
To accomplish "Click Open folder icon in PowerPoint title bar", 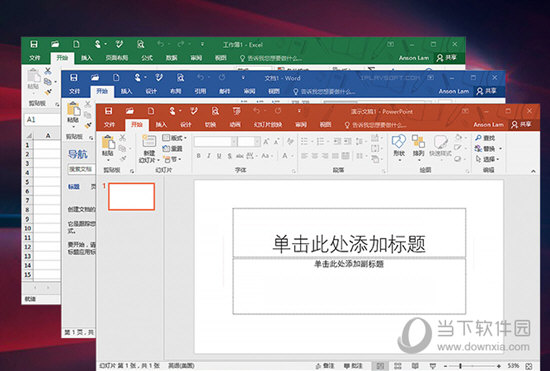I will 130,111.
